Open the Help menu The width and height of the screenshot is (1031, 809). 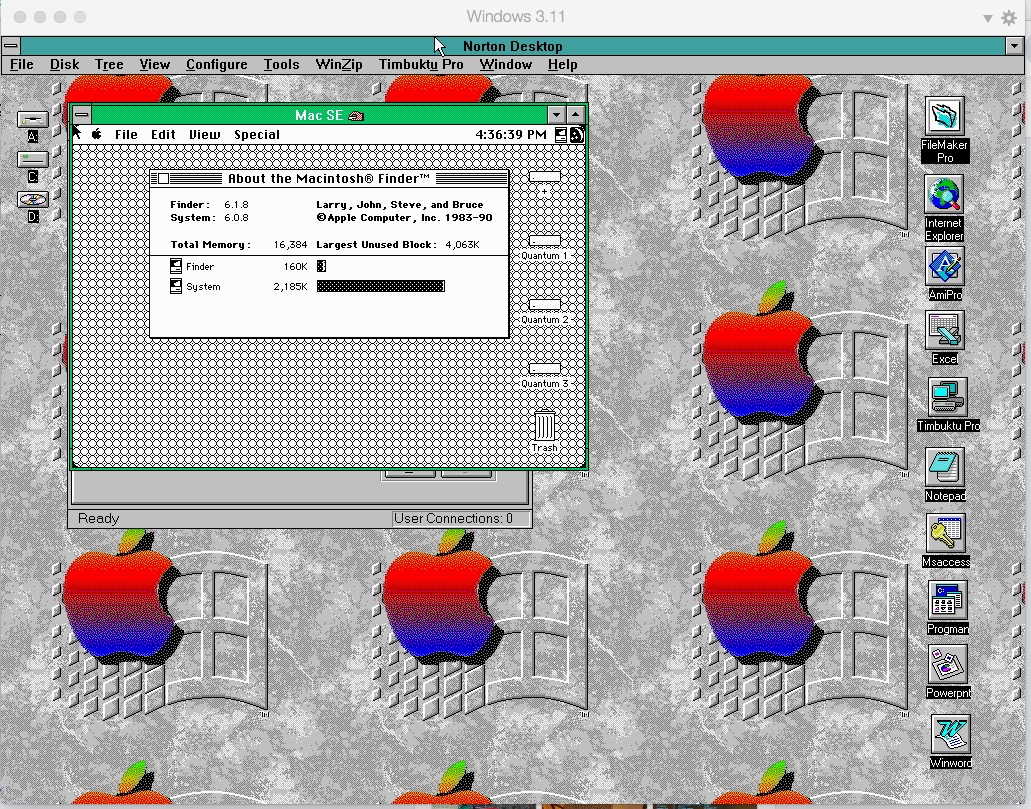pyautogui.click(x=562, y=64)
